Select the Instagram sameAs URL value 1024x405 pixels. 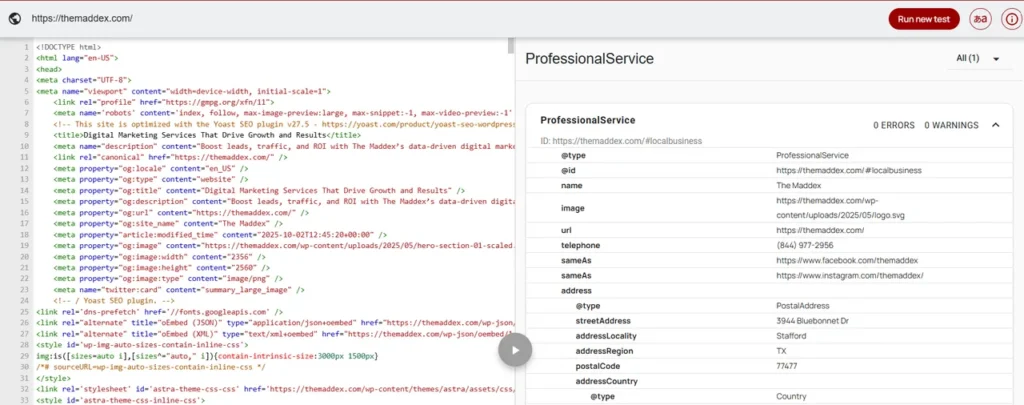pos(850,276)
